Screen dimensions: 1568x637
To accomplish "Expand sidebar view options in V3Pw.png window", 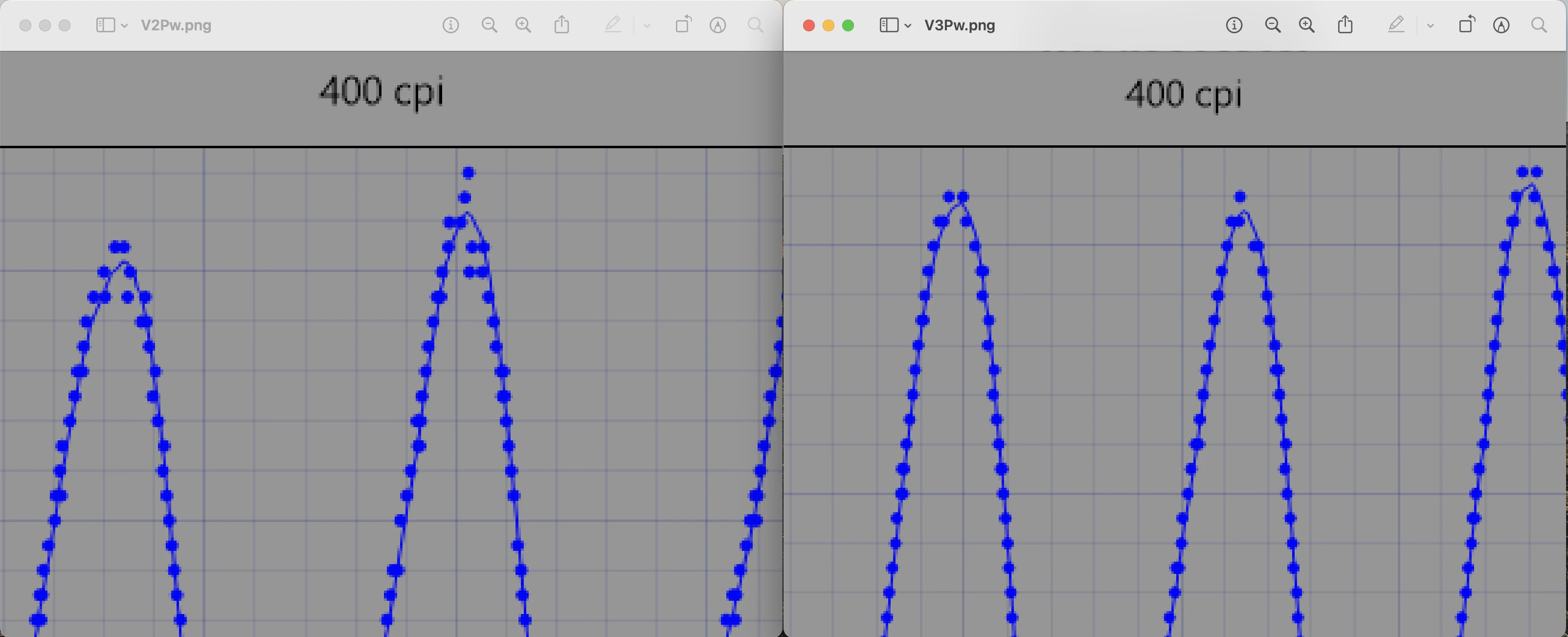I will coord(908,25).
